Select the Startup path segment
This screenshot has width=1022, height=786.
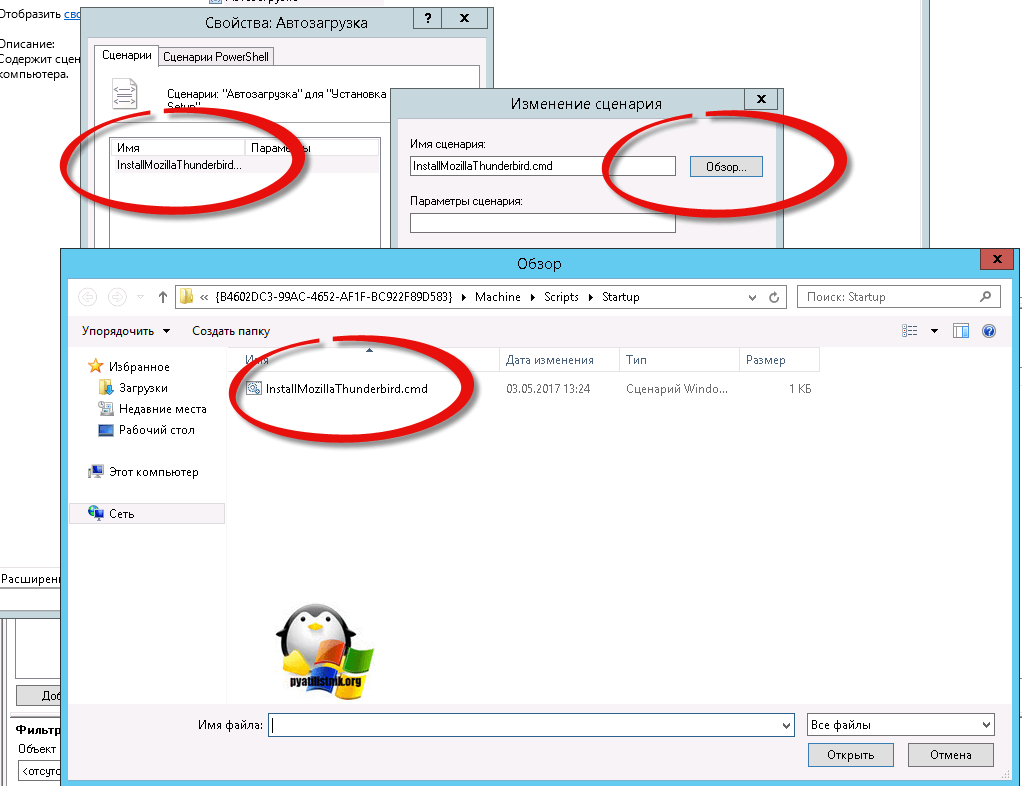click(620, 297)
